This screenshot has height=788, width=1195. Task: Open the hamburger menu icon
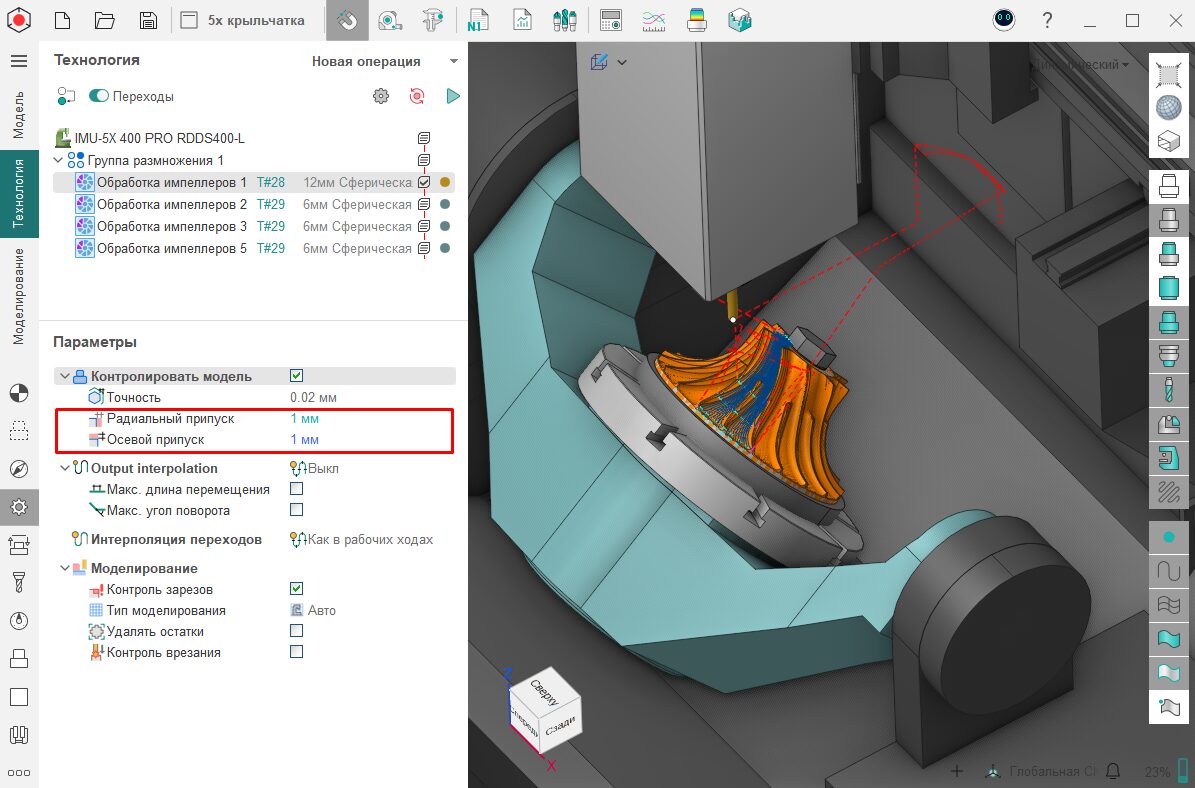click(19, 61)
